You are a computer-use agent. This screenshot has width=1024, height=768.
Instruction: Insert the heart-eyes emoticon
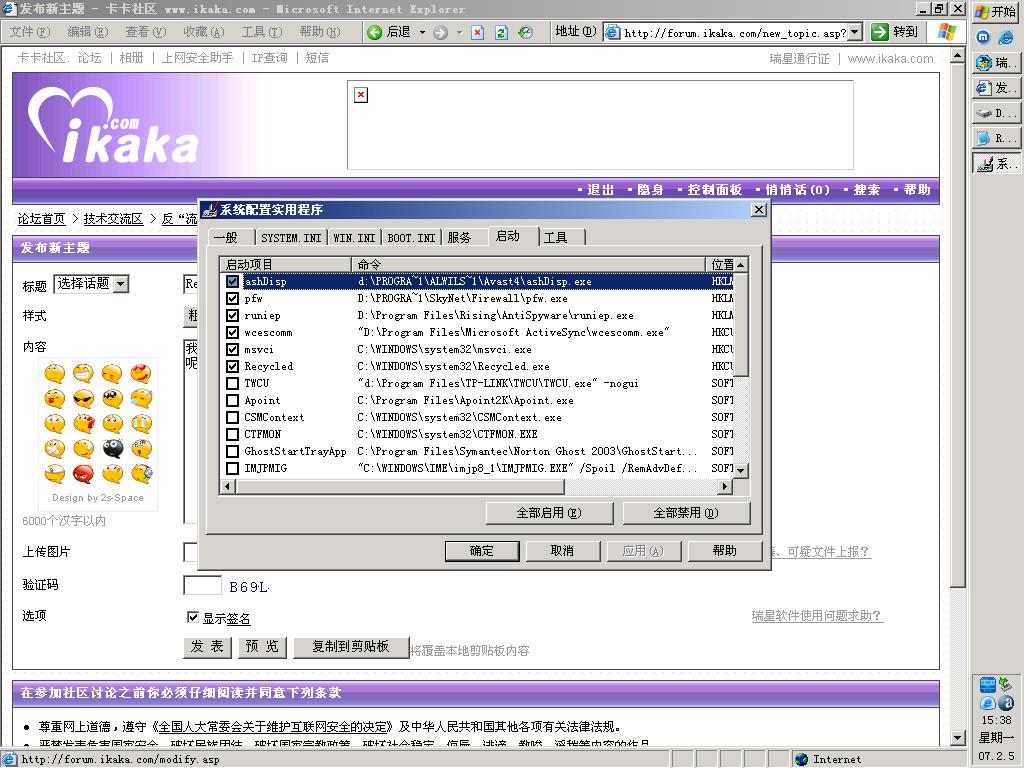pyautogui.click(x=141, y=374)
